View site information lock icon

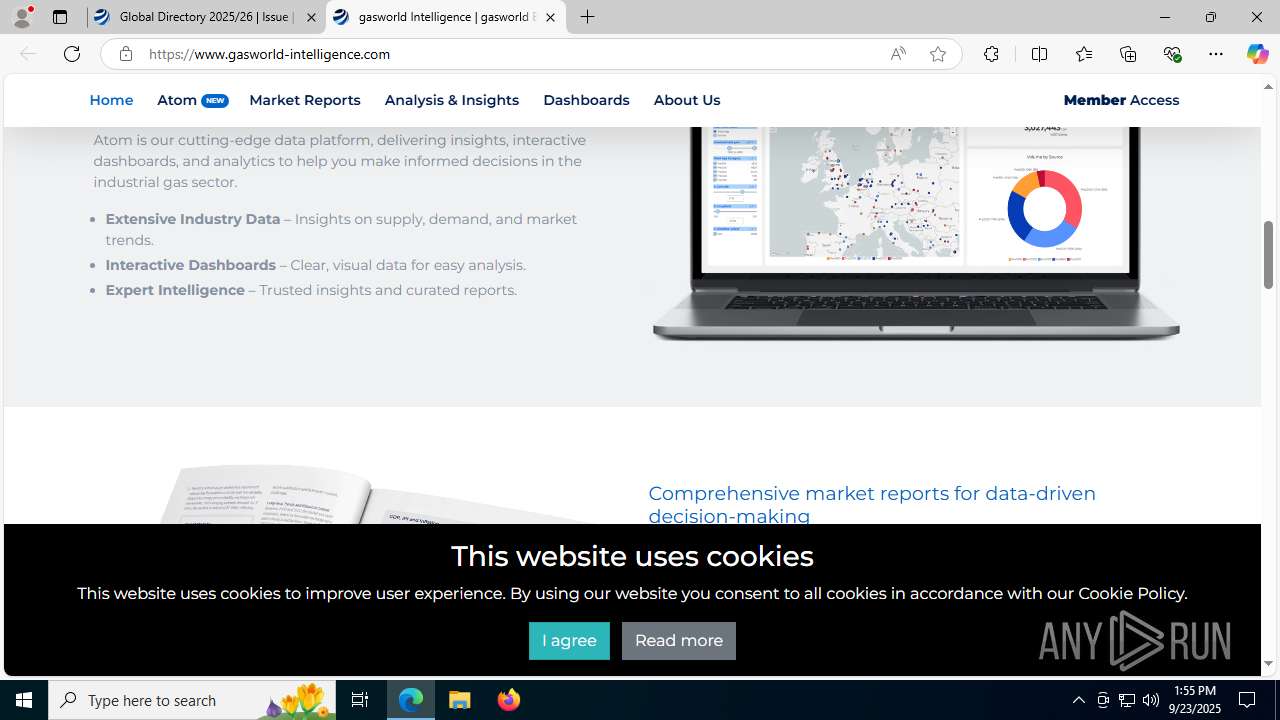[126, 54]
